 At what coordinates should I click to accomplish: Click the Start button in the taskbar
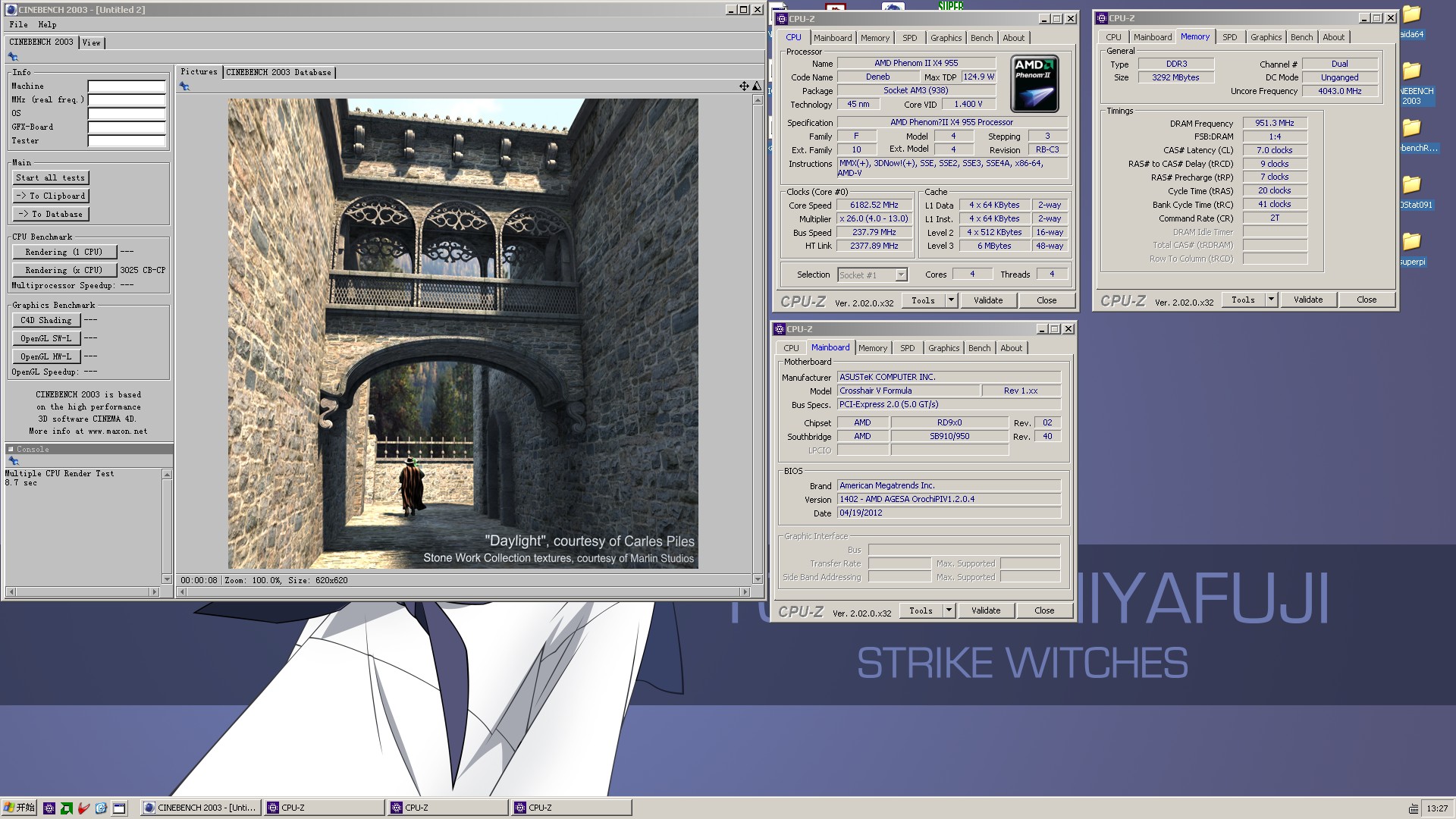(x=19, y=808)
